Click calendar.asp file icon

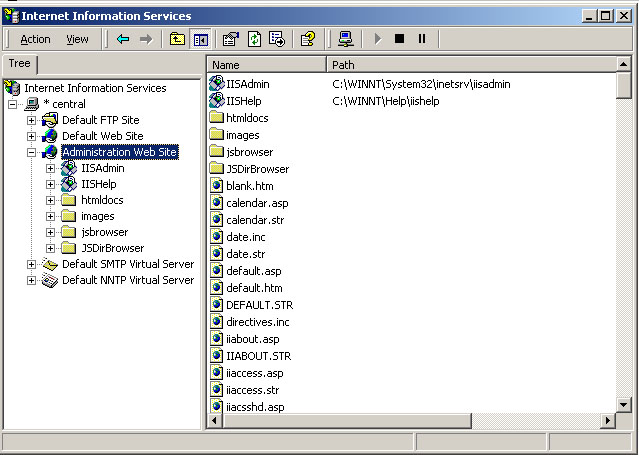click(x=216, y=203)
